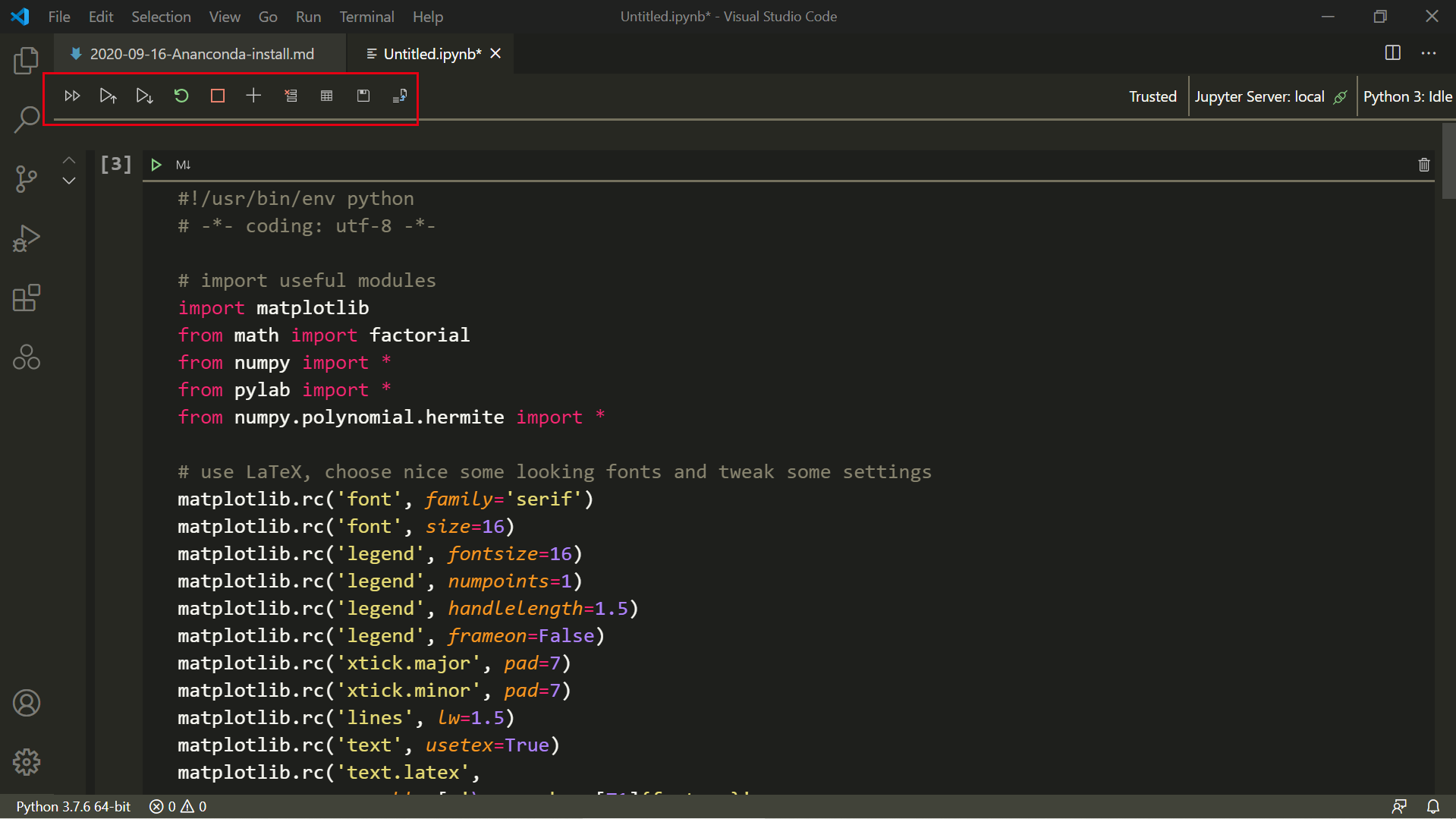Open the Selection menu
1456x819 pixels.
[161, 17]
